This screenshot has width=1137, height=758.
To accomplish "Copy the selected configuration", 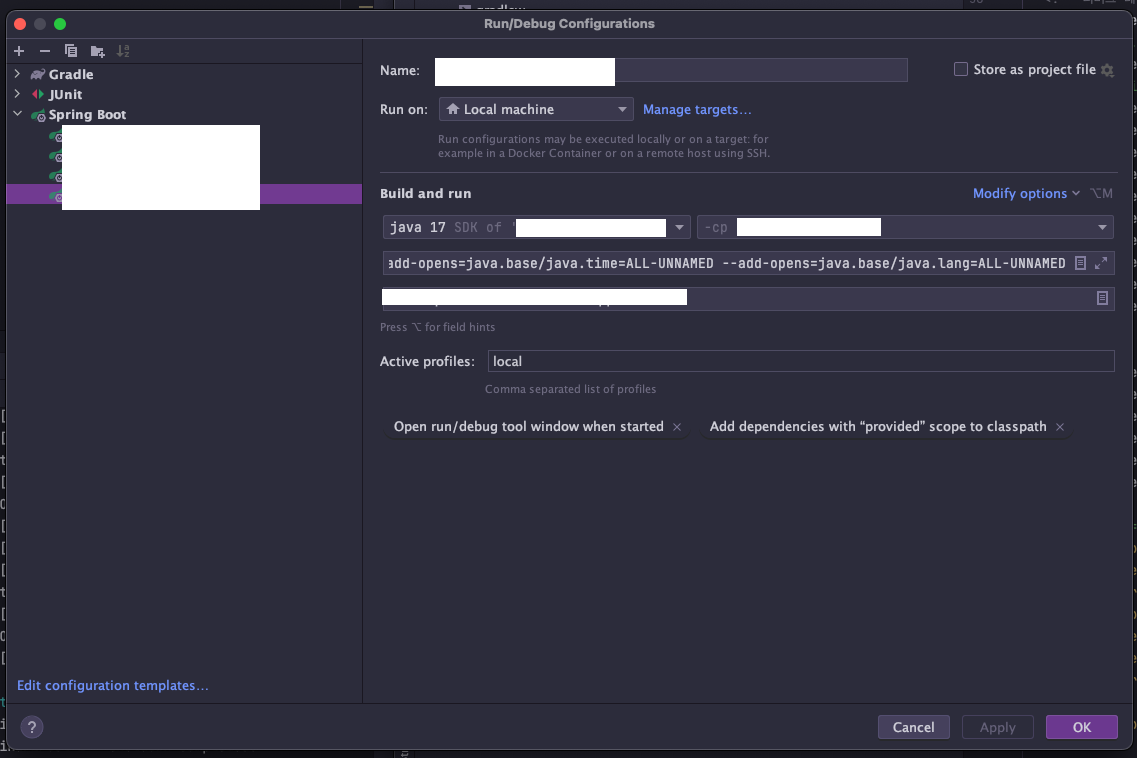I will (x=70, y=50).
